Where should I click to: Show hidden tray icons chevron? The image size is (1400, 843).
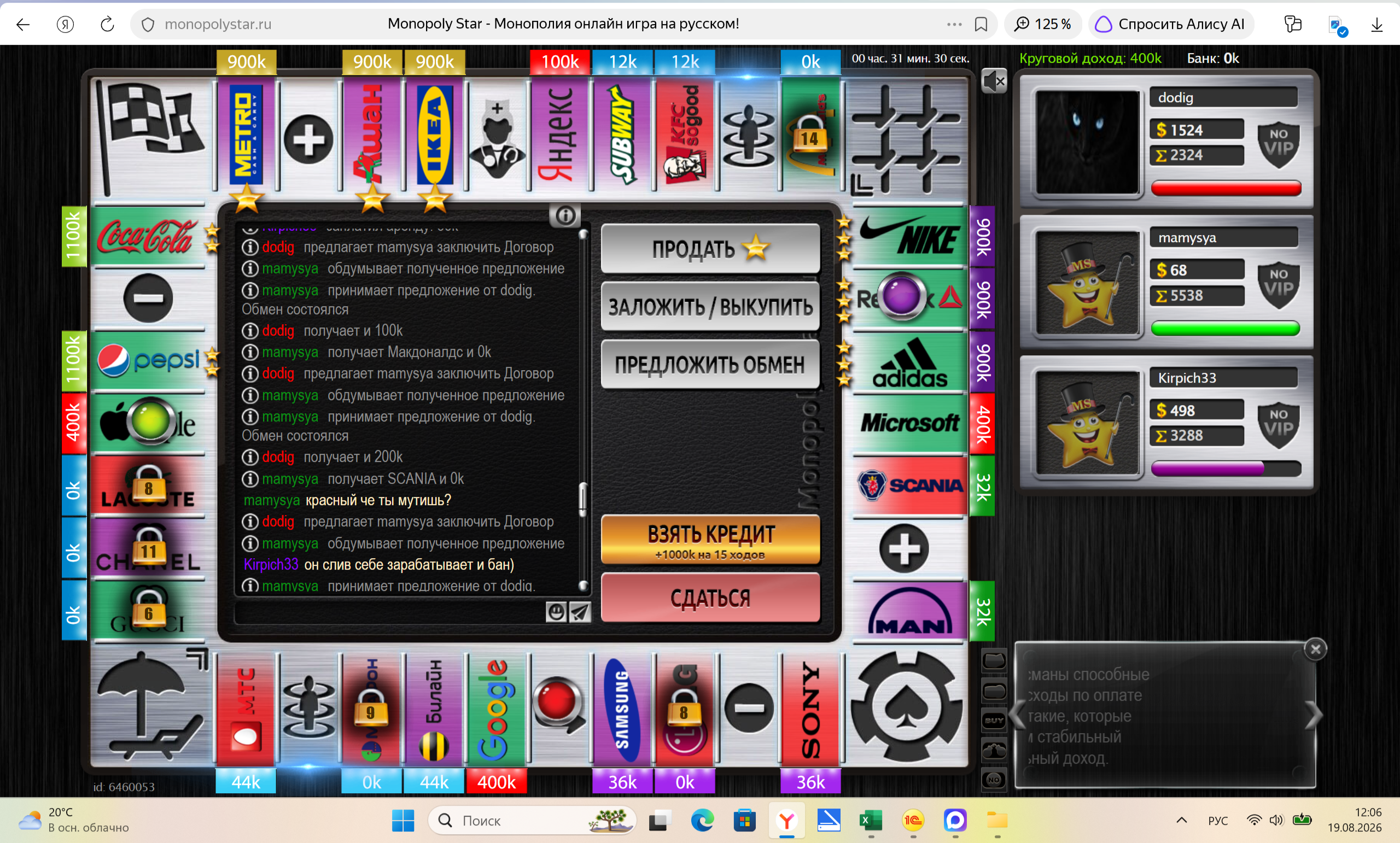[x=1181, y=819]
